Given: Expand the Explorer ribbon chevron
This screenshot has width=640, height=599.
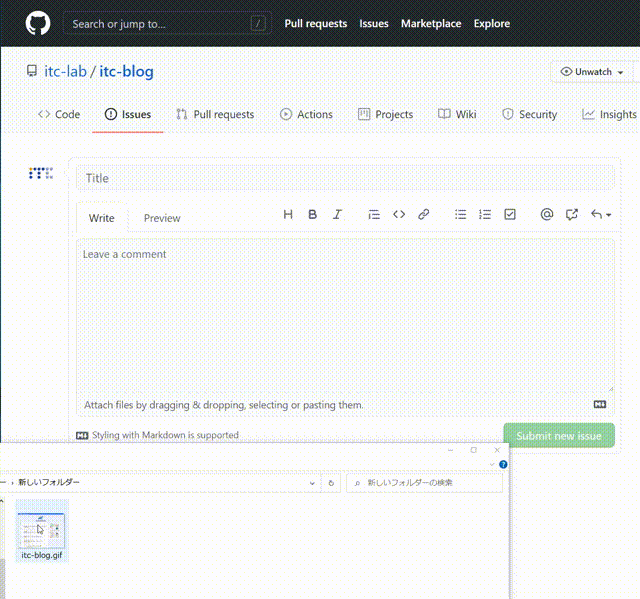Looking at the screenshot, I should (492, 464).
